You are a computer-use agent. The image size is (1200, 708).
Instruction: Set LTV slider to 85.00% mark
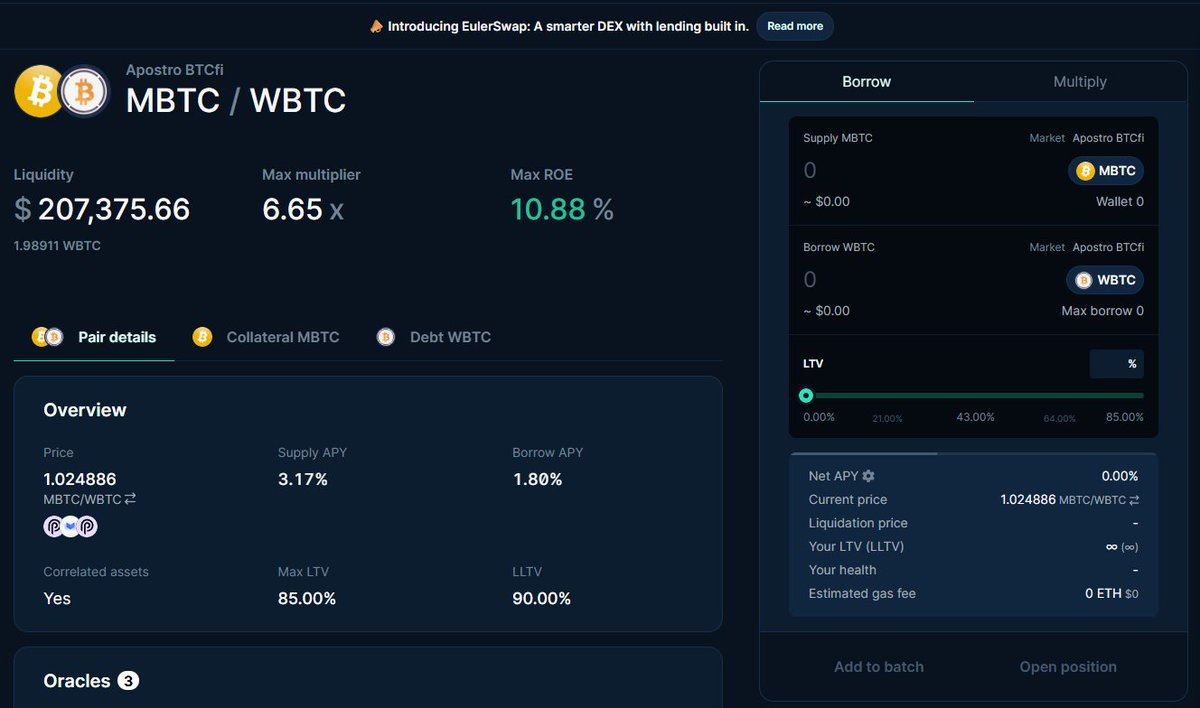click(x=1124, y=417)
